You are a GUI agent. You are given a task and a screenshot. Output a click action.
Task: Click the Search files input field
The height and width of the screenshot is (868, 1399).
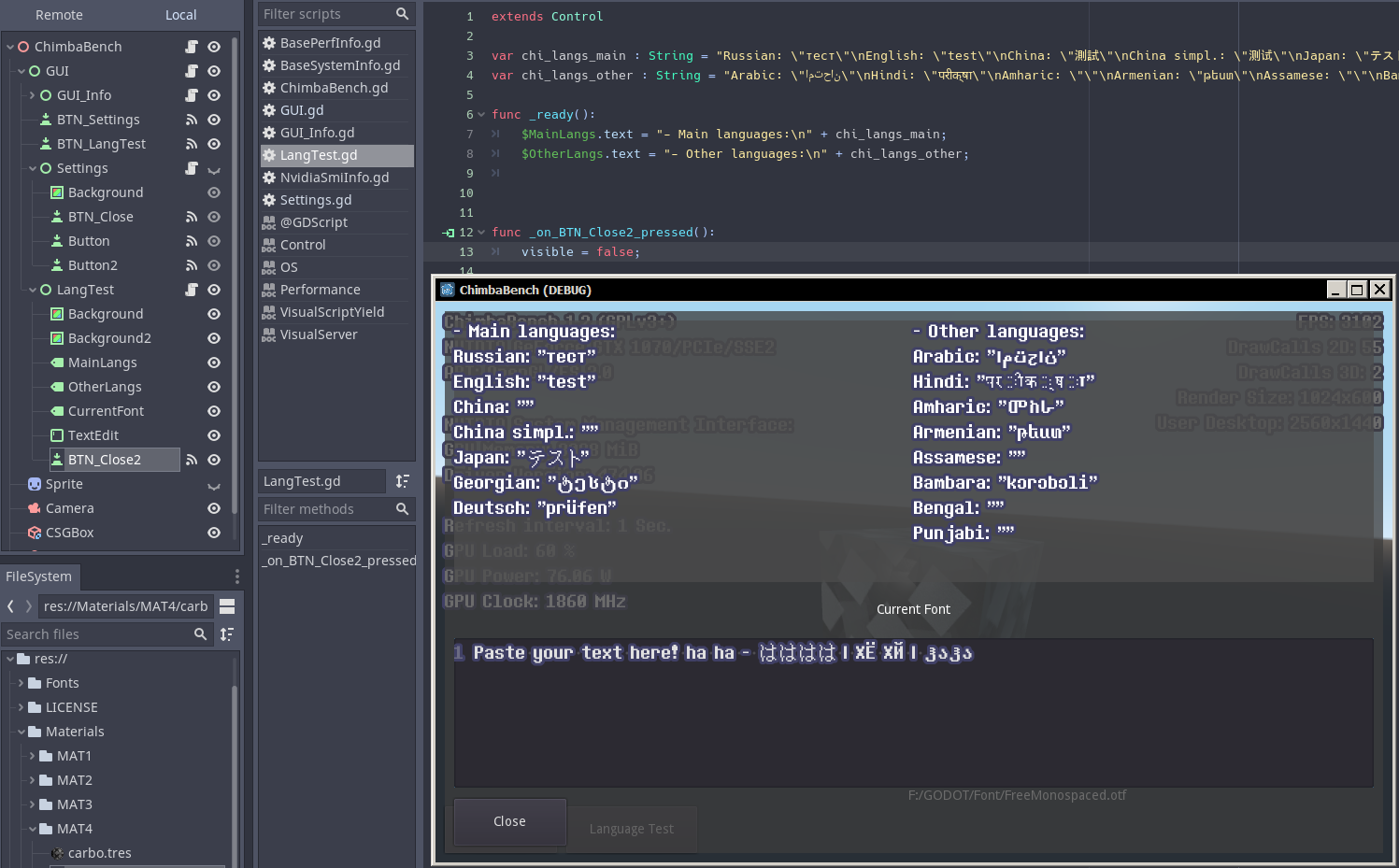pyautogui.click(x=107, y=634)
